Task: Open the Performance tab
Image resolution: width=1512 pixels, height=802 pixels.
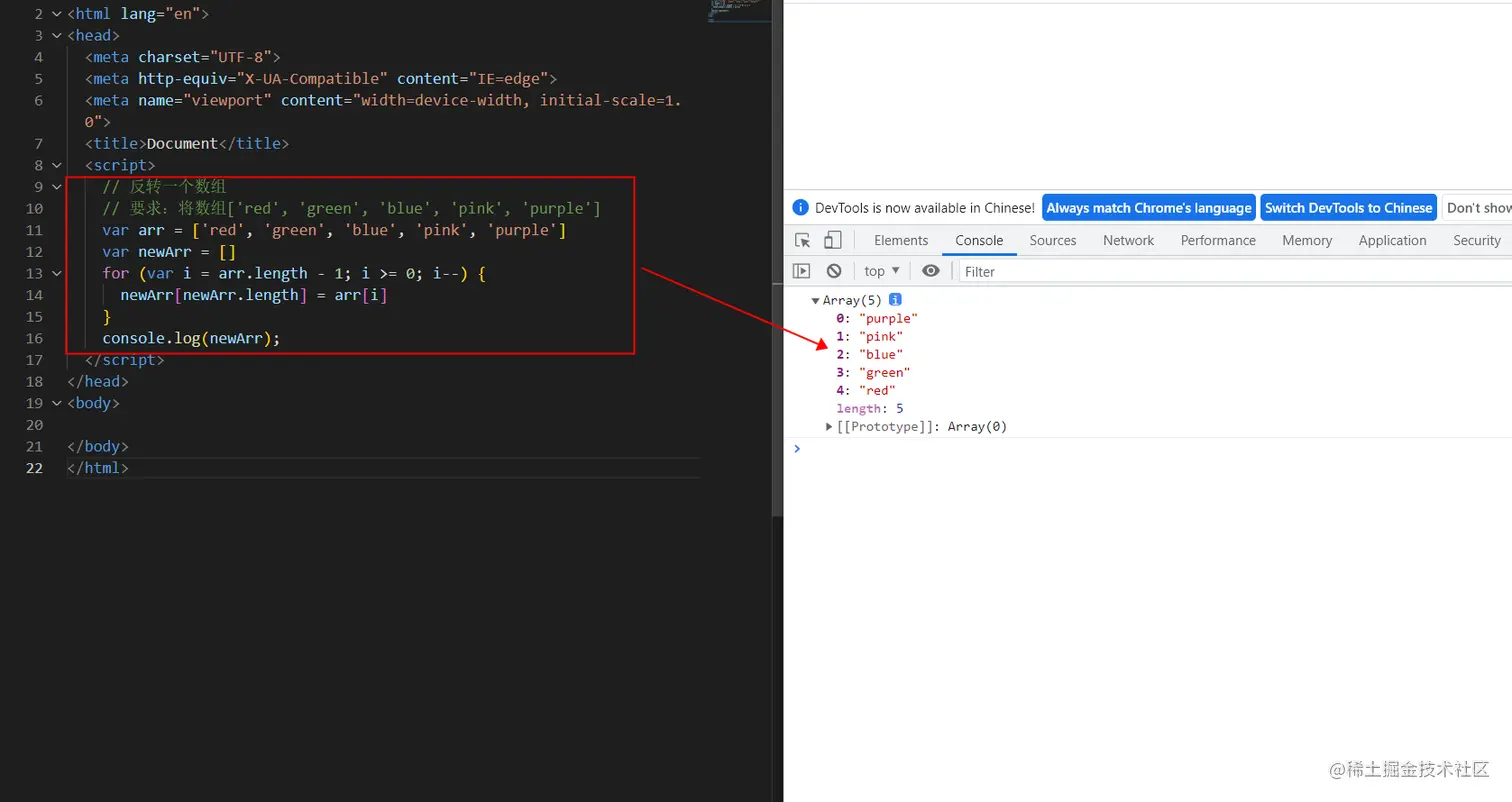Action: click(1219, 240)
